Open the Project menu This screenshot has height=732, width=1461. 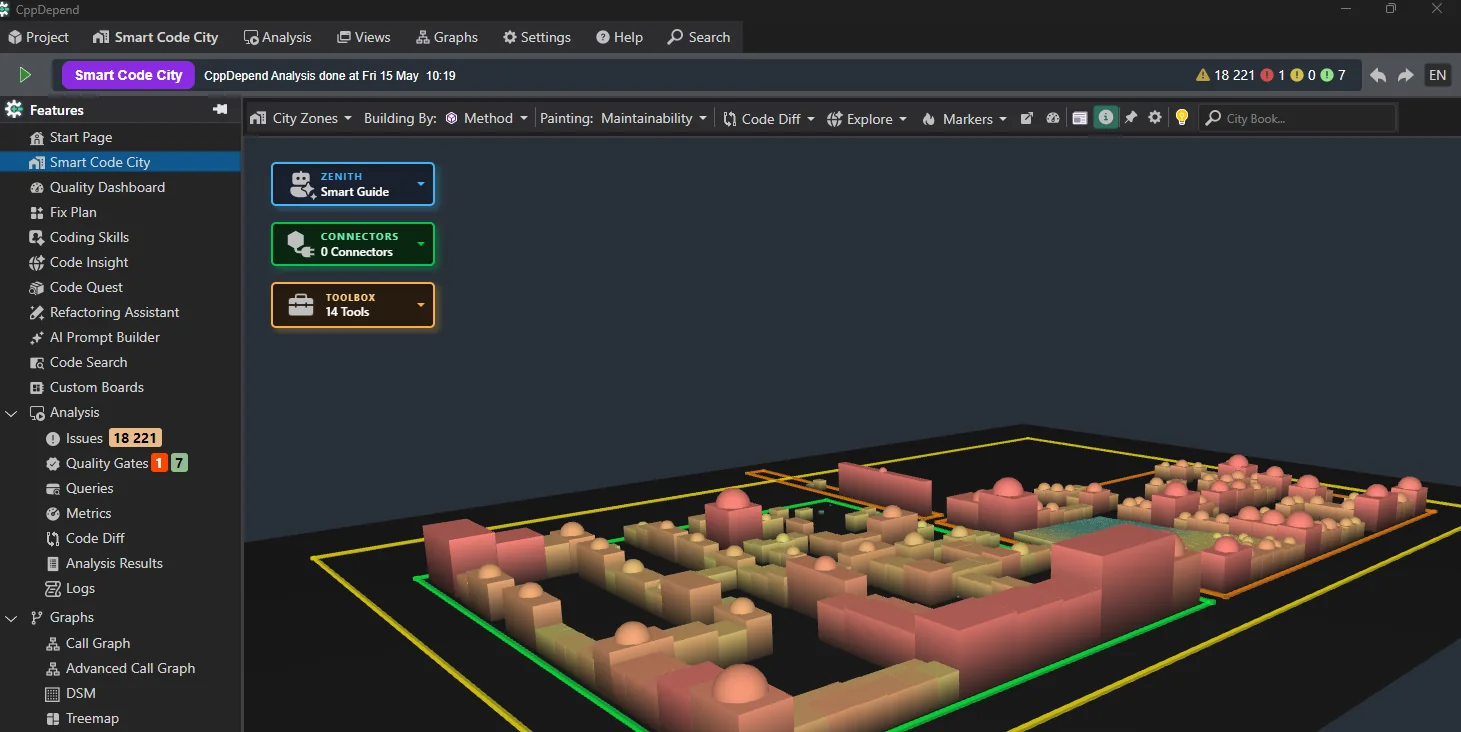39,37
